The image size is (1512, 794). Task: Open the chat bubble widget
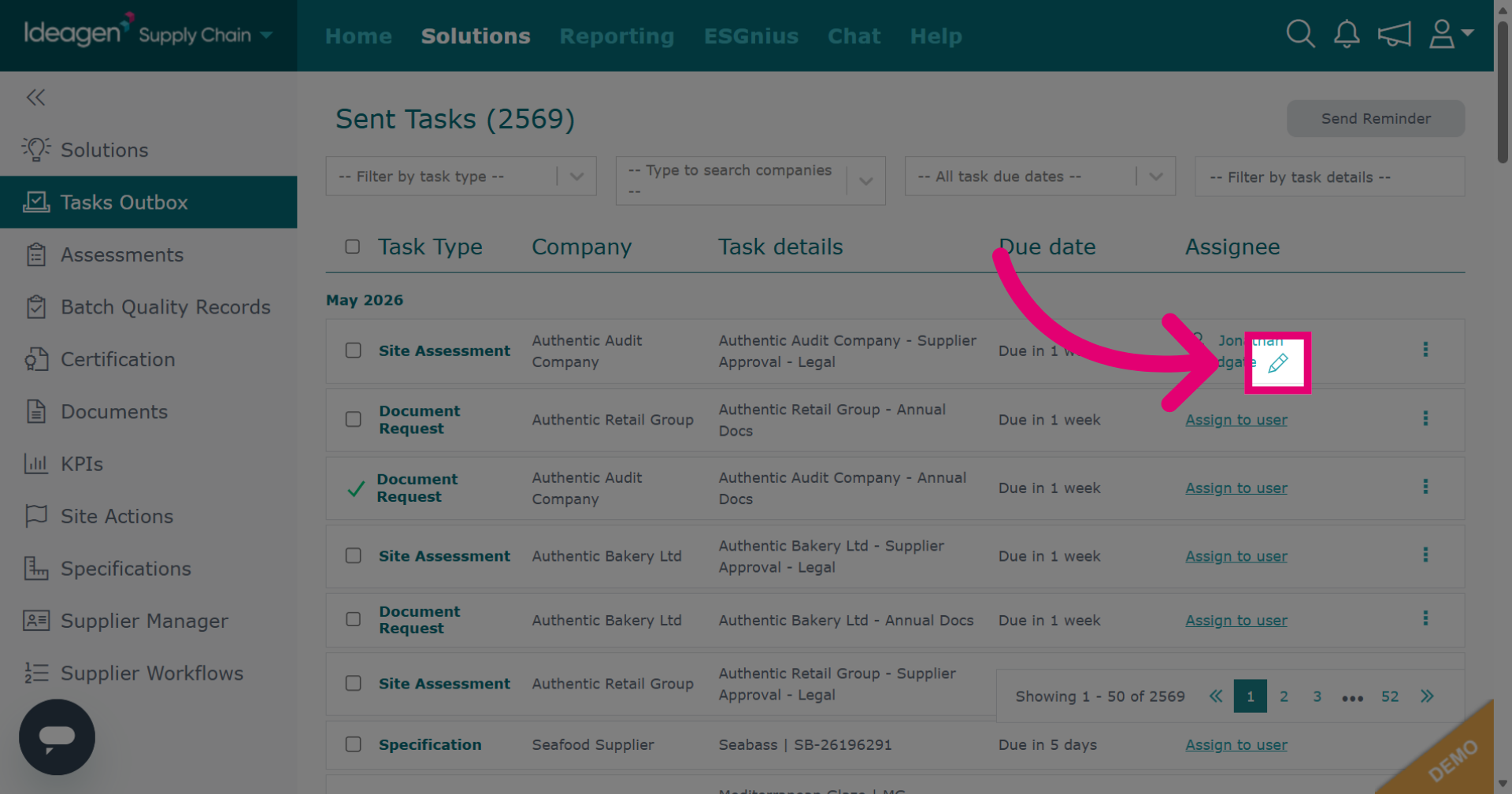click(57, 737)
